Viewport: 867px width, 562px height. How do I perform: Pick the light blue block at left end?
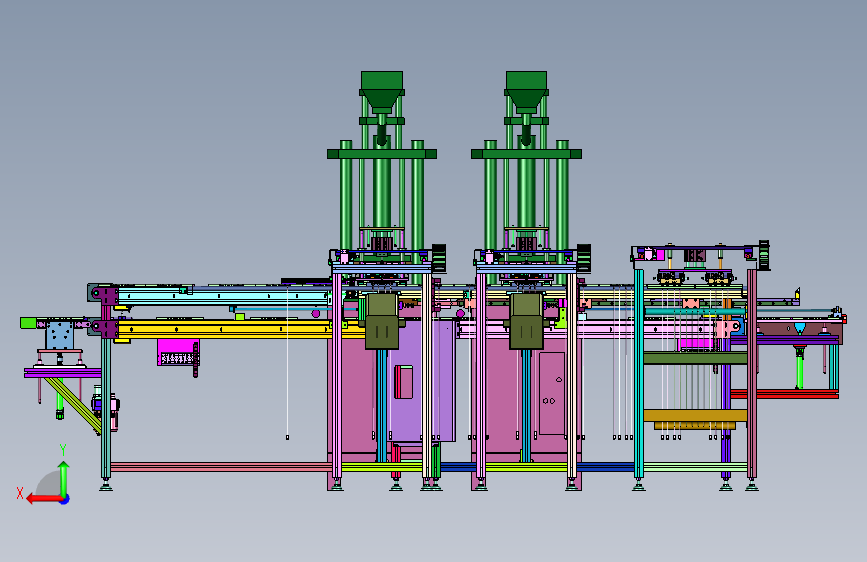(x=60, y=335)
